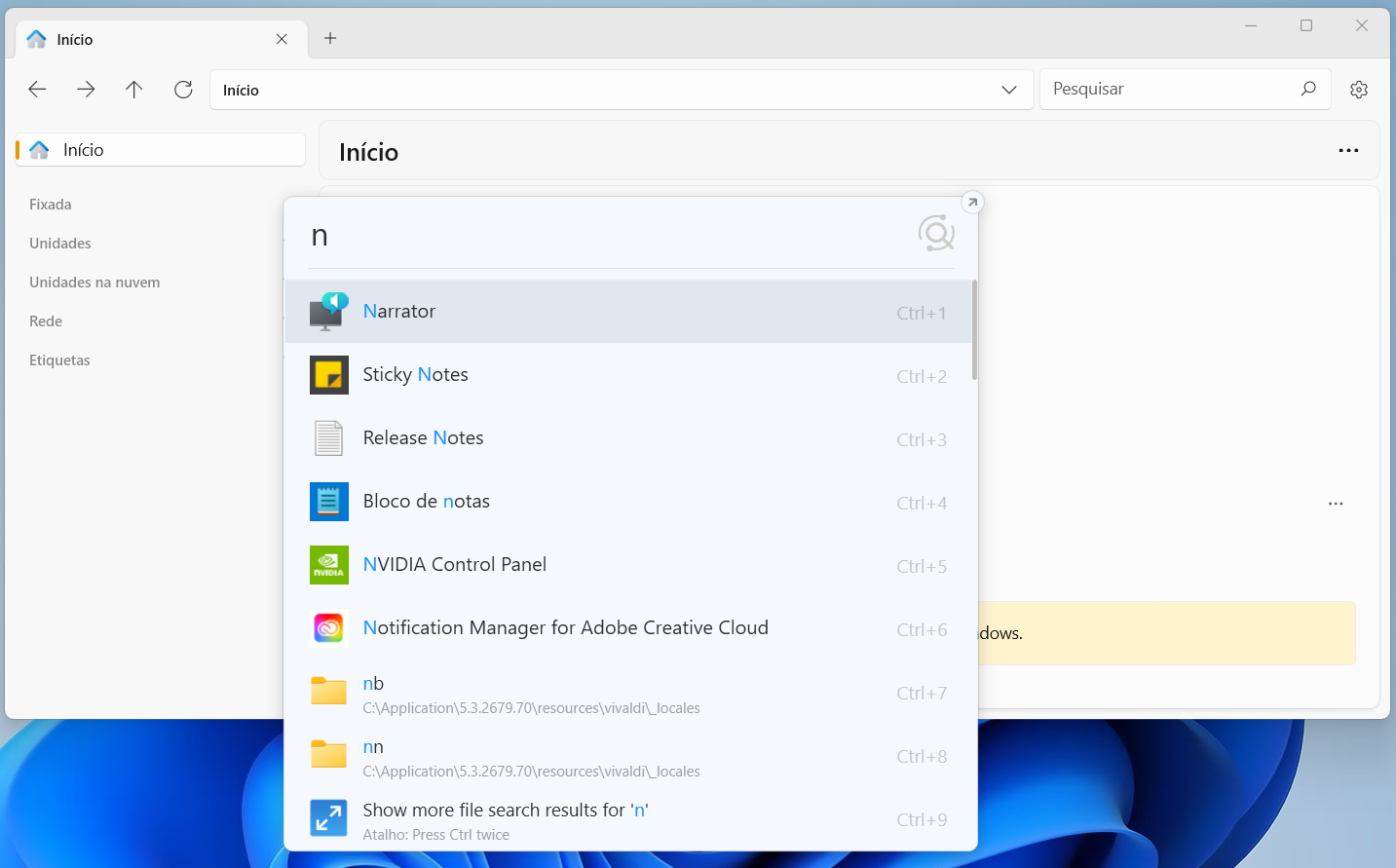The height and width of the screenshot is (868, 1396).
Task: Navigate up one folder level
Action: pyautogui.click(x=134, y=90)
